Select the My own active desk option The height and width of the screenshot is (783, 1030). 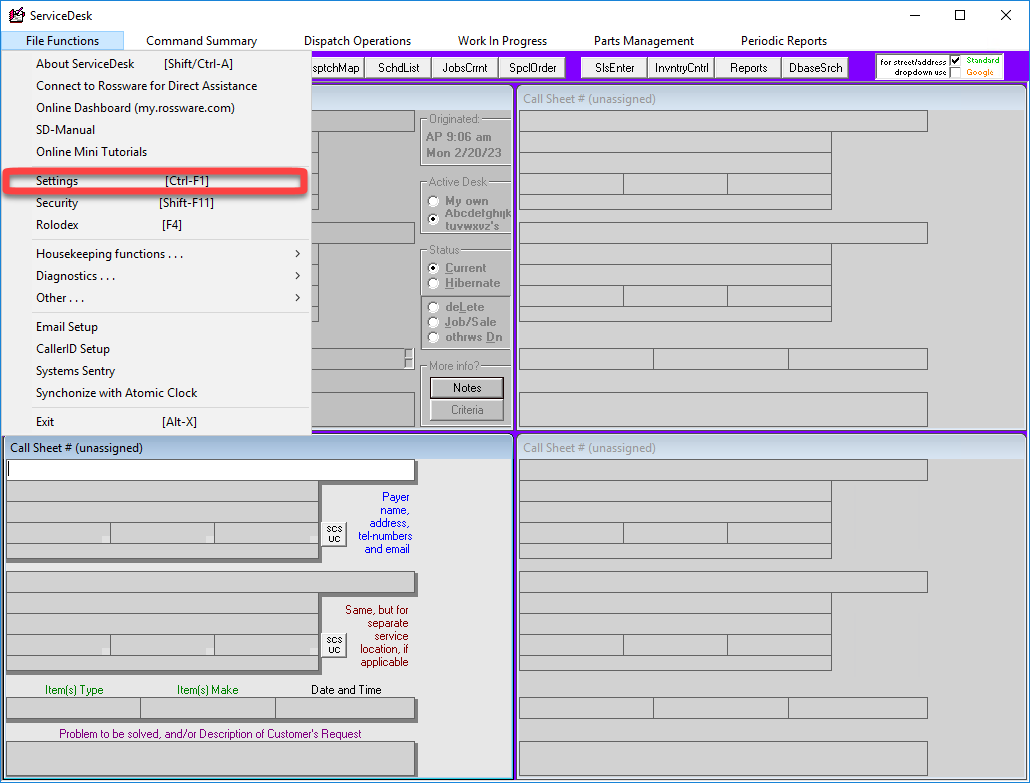pyautogui.click(x=434, y=201)
